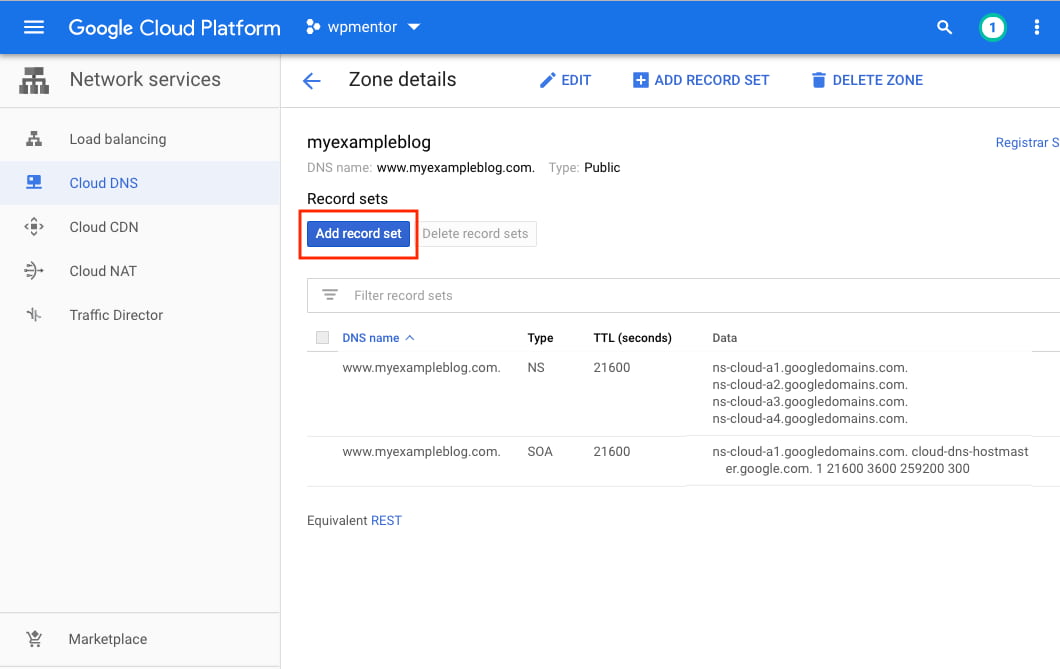Open the Registrar link
This screenshot has height=669, width=1060.
coord(1027,143)
